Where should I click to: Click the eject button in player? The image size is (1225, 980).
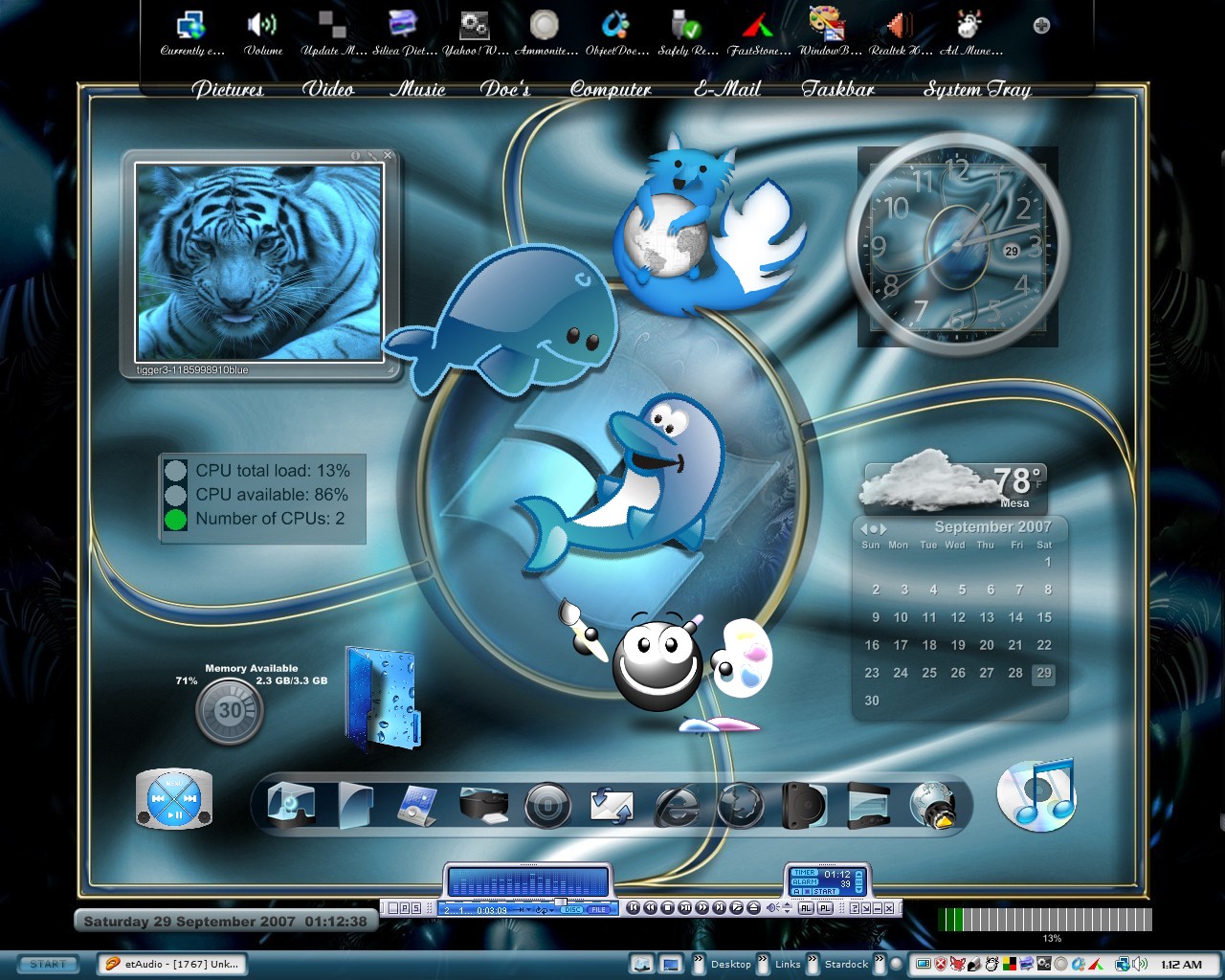753,907
